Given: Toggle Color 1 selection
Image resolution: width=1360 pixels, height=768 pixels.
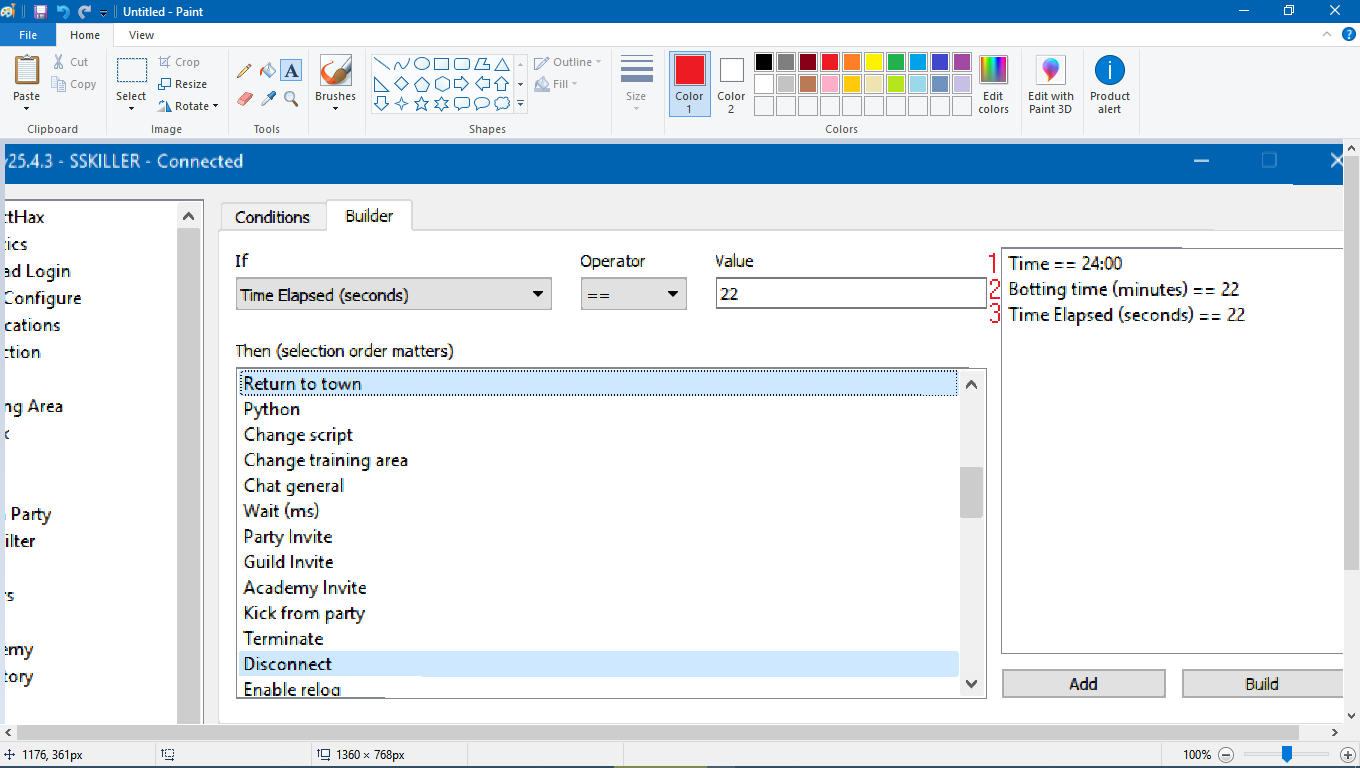Looking at the screenshot, I should (689, 84).
